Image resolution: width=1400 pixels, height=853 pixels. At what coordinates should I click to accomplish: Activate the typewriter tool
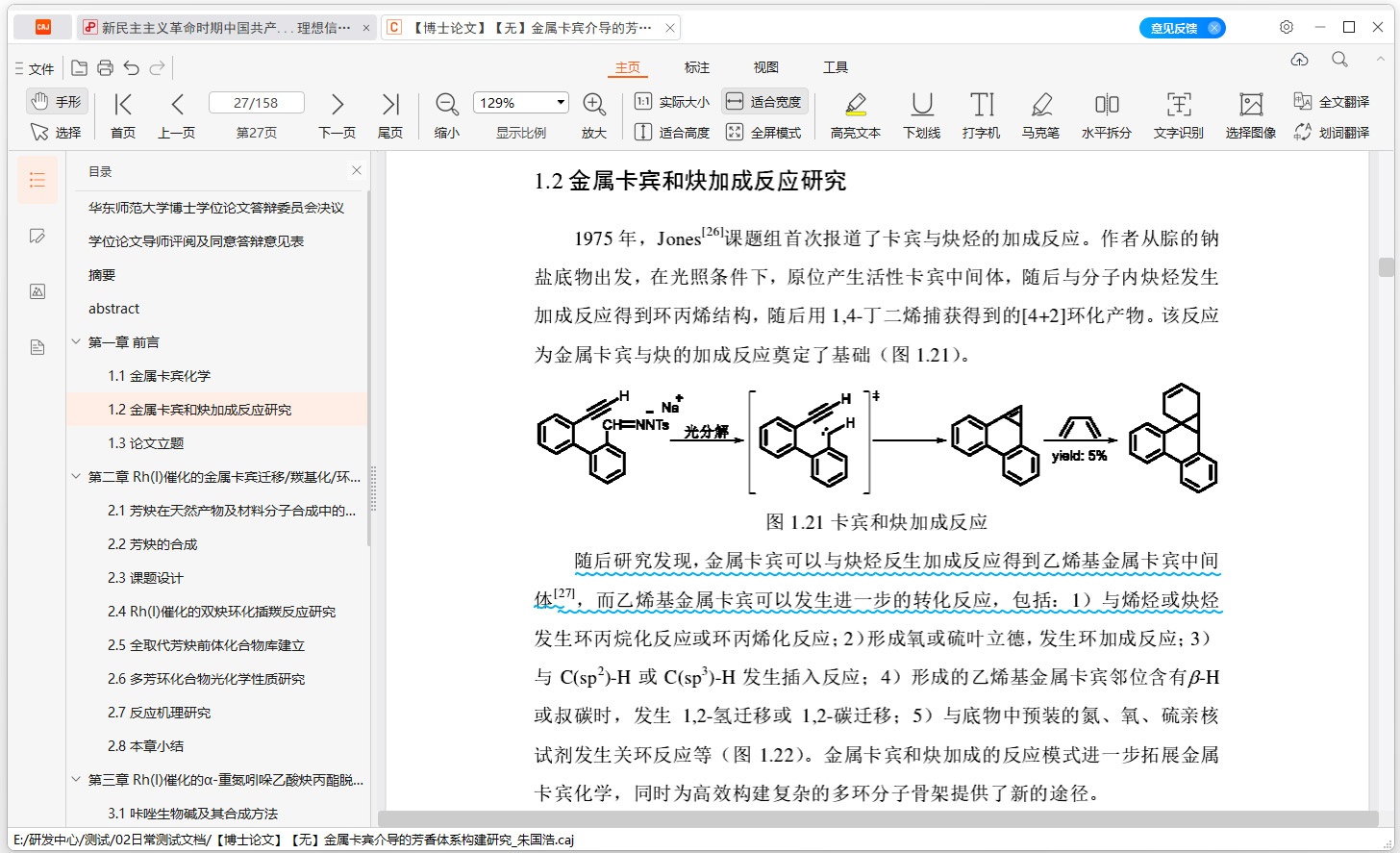tap(981, 115)
